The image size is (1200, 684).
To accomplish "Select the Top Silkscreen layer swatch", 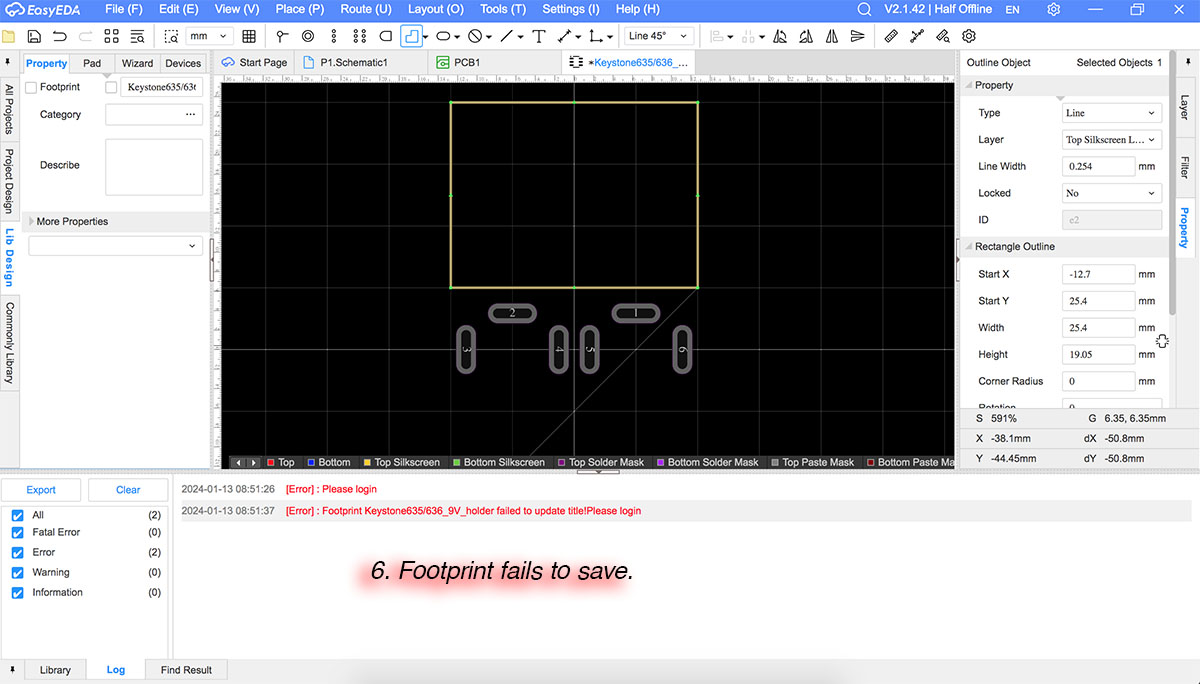I will (367, 462).
